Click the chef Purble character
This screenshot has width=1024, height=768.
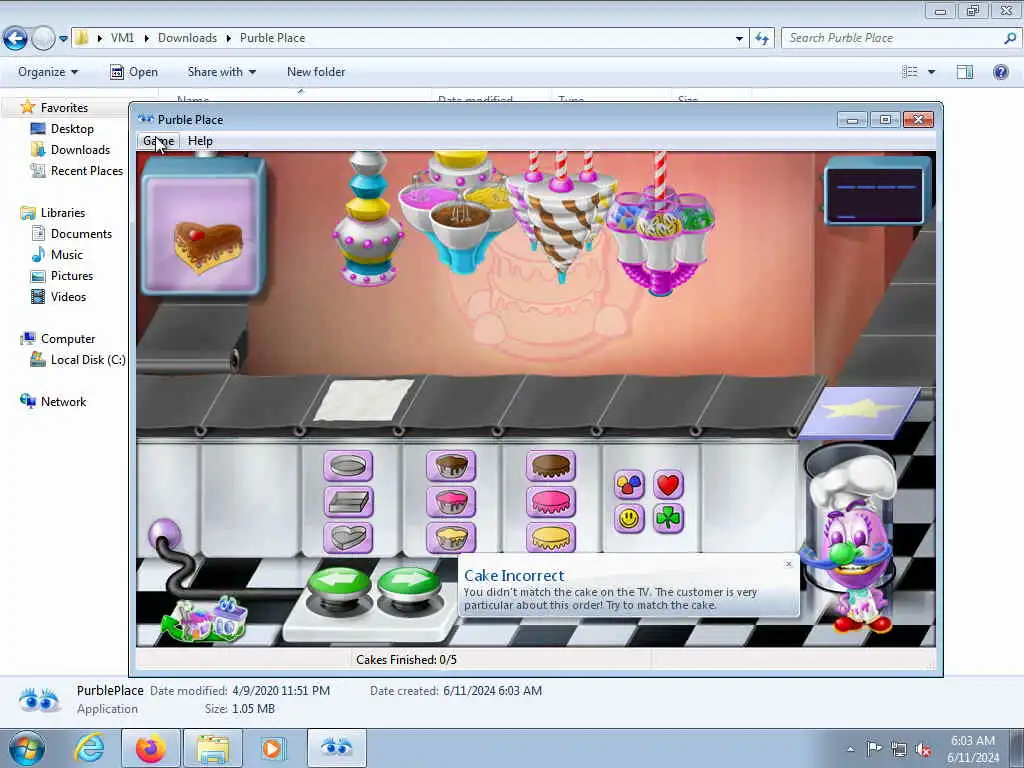click(x=852, y=544)
